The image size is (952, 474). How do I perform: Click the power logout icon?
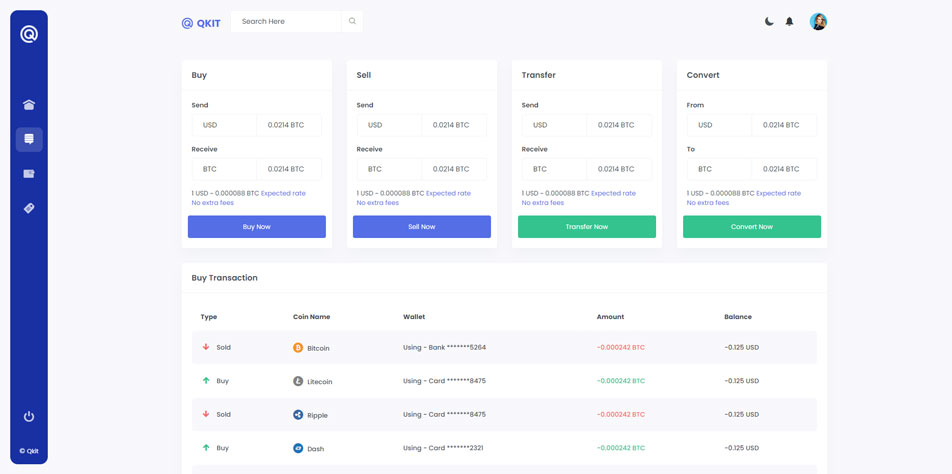[x=29, y=416]
